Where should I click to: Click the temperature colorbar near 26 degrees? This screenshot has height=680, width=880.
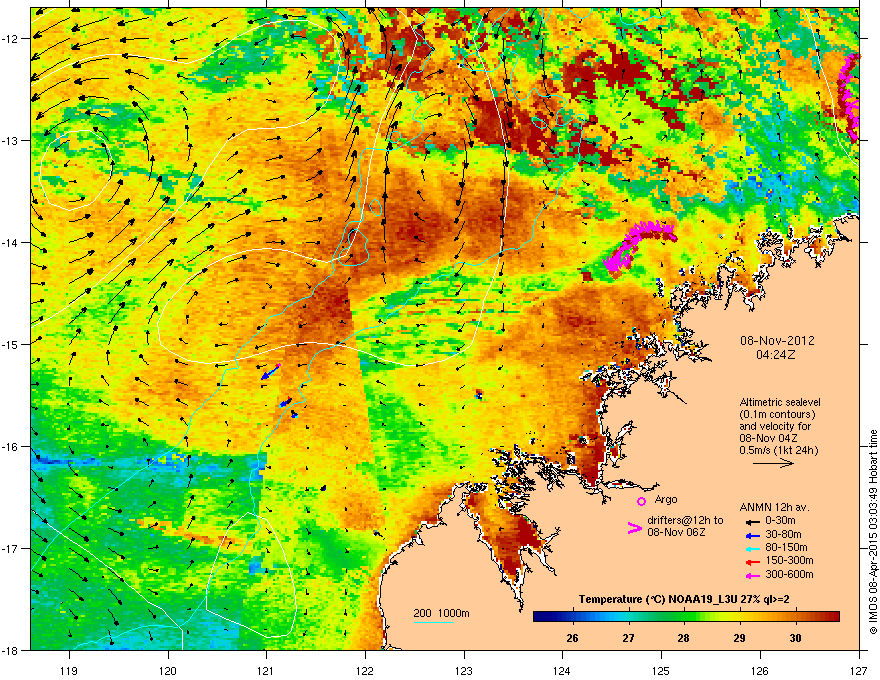pyautogui.click(x=572, y=617)
